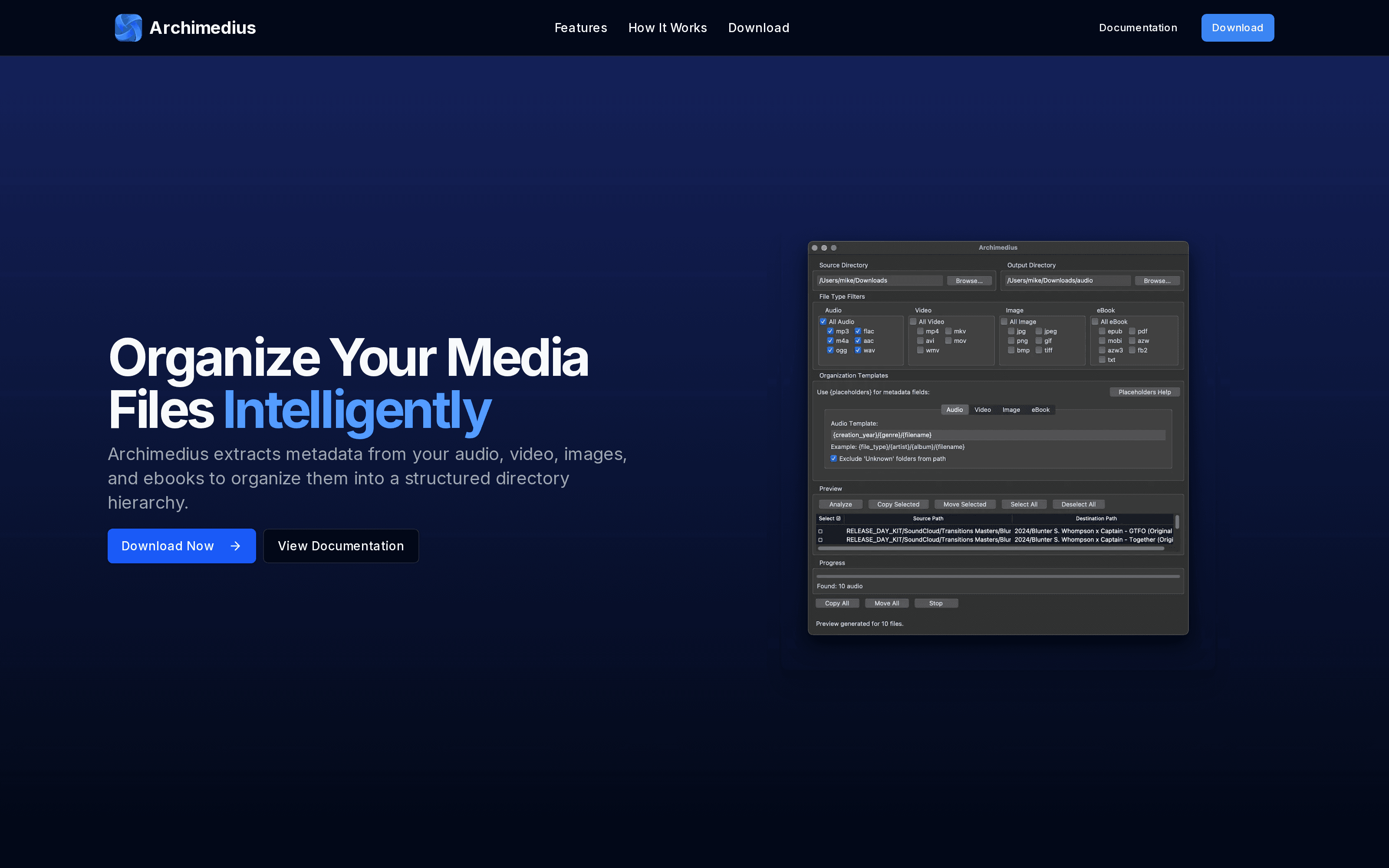Check the mobi filter
The height and width of the screenshot is (868, 1389).
click(1102, 340)
